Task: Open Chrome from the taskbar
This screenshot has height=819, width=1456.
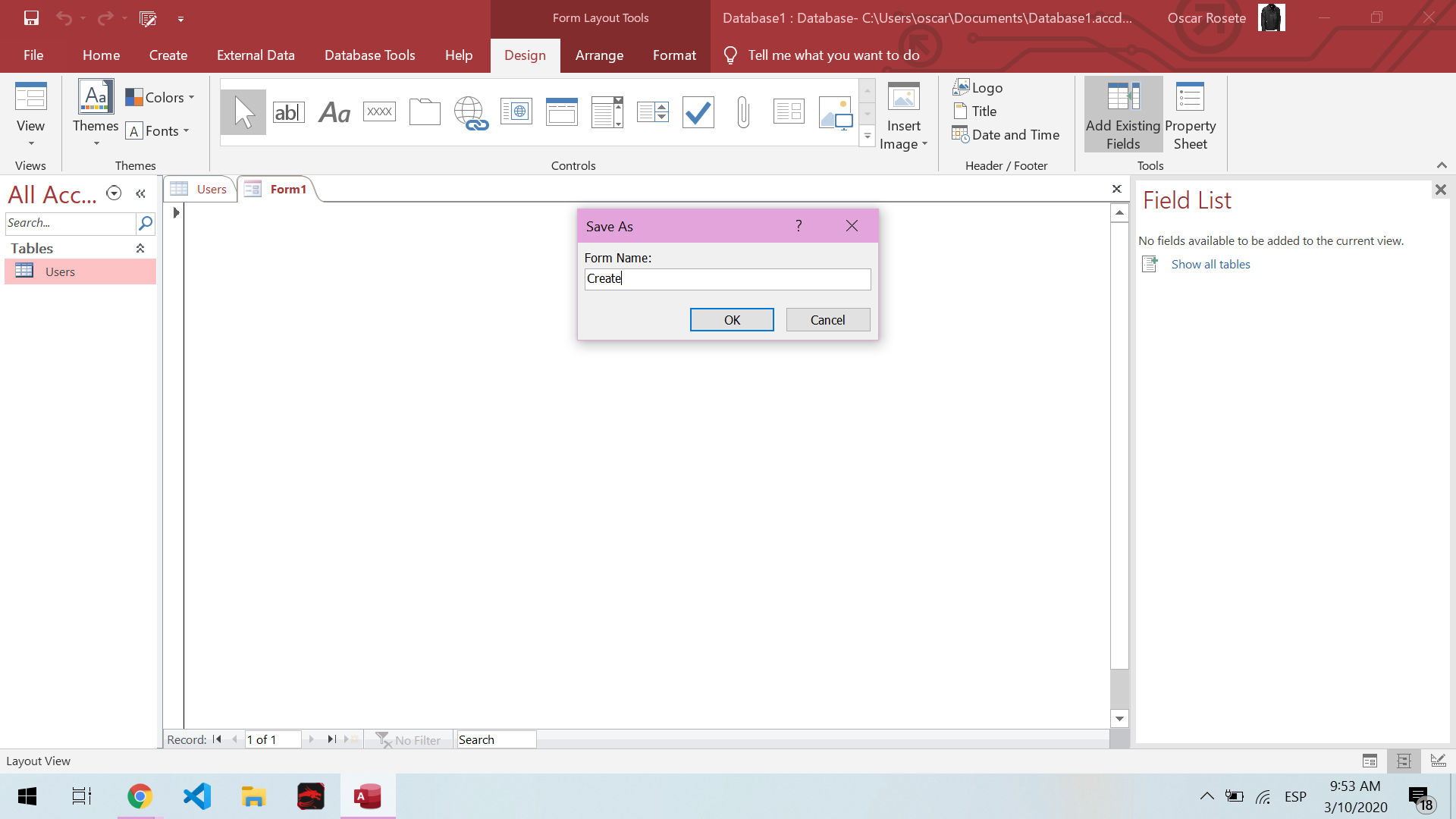Action: coord(140,796)
